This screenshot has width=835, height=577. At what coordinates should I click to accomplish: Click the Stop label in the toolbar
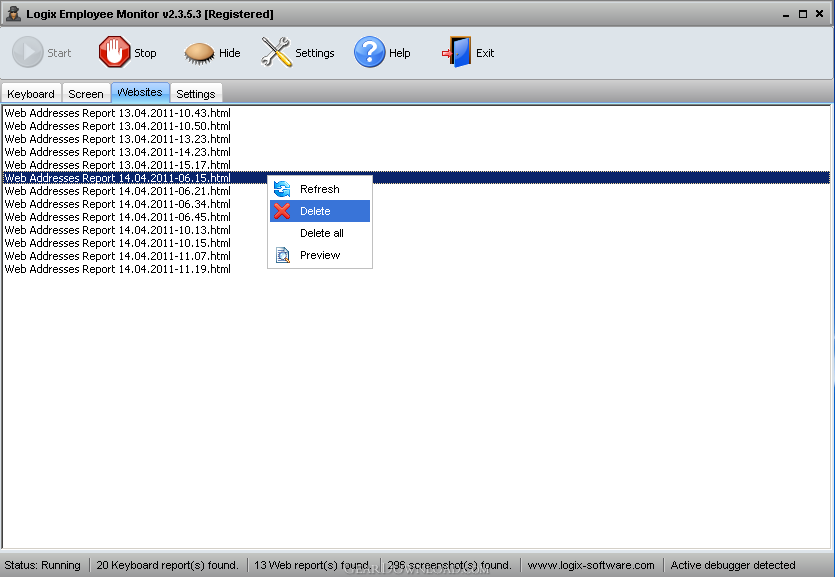145,53
